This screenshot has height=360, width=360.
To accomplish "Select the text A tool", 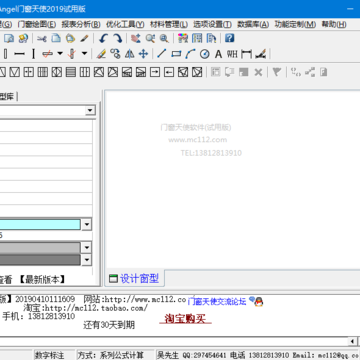I will click(218, 54).
